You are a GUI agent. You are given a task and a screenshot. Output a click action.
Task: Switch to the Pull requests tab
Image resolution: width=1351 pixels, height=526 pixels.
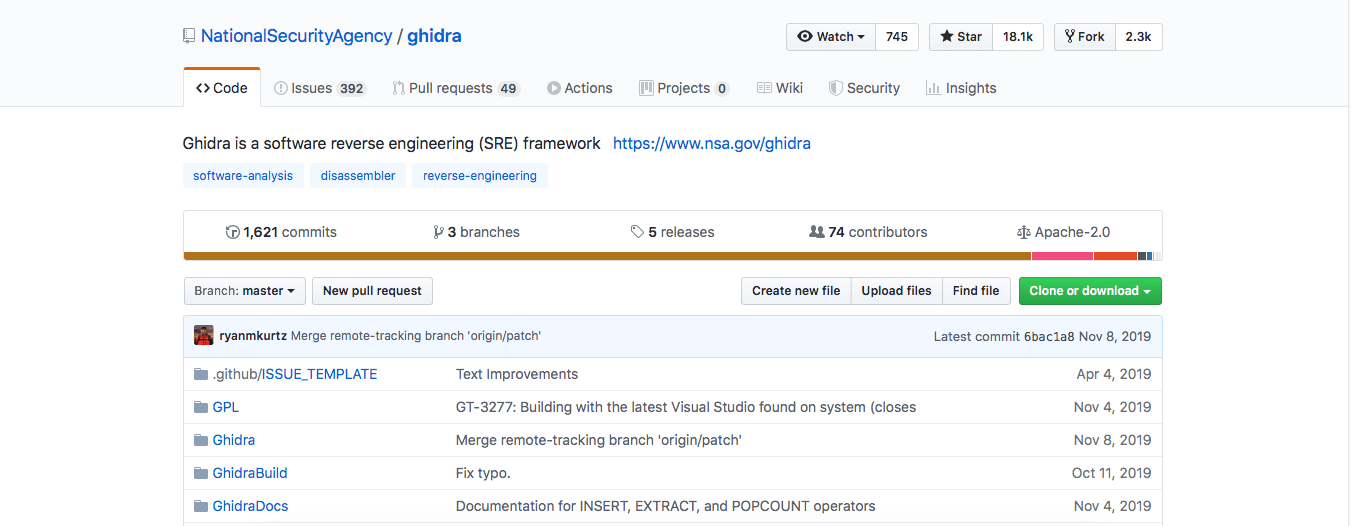pyautogui.click(x=456, y=88)
